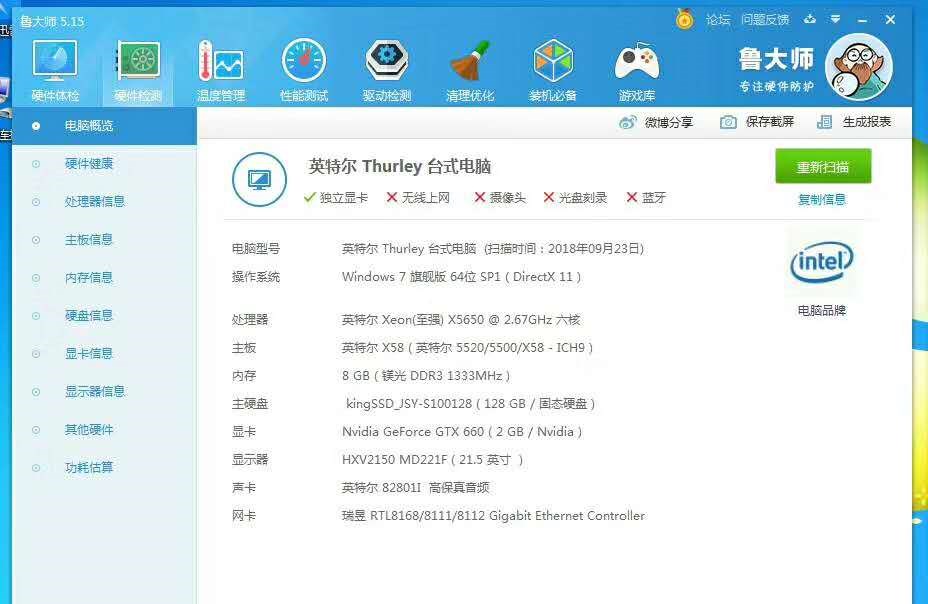Click 电脑品牌 label under logo
The height and width of the screenshot is (604, 928).
821,311
